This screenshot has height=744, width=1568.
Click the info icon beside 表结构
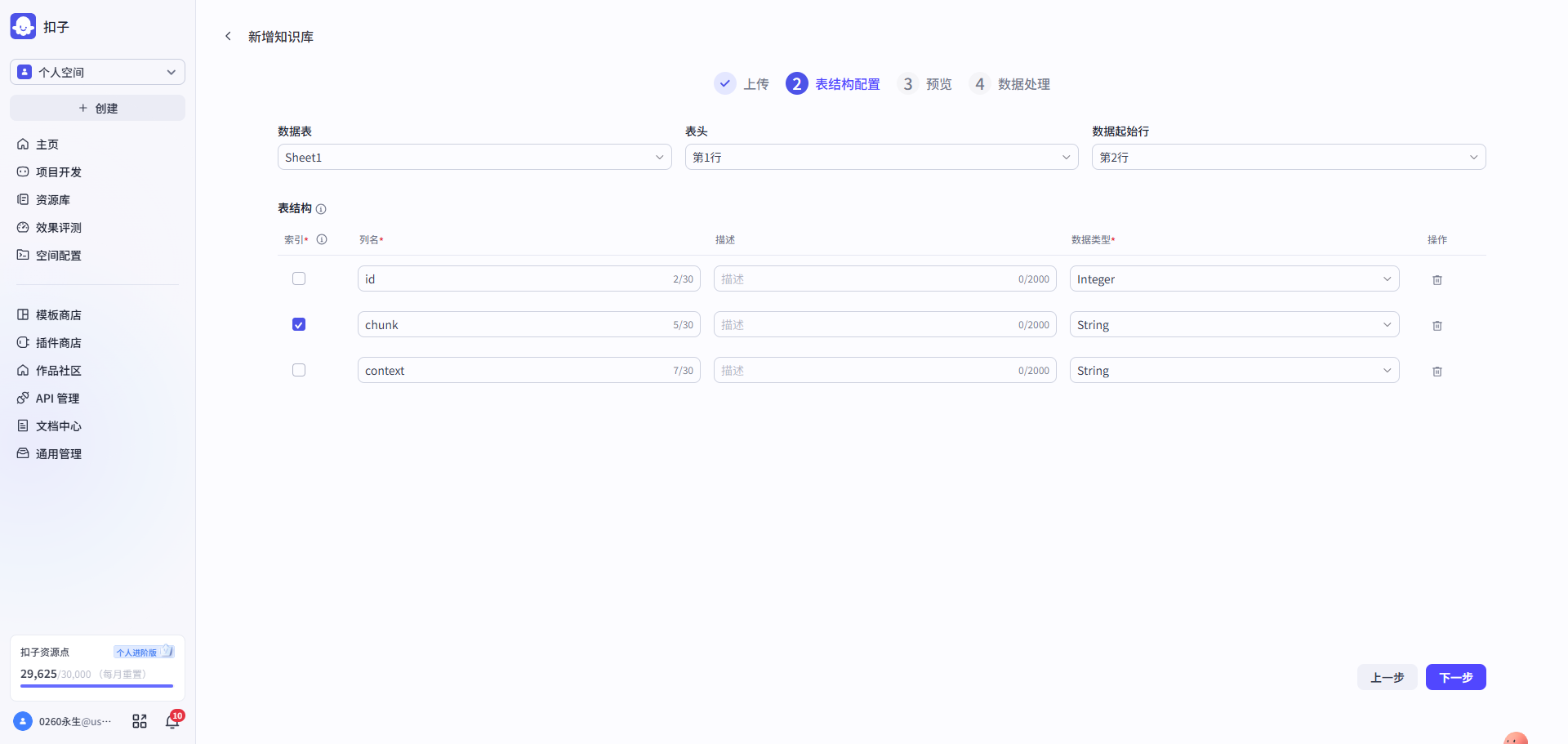[322, 209]
